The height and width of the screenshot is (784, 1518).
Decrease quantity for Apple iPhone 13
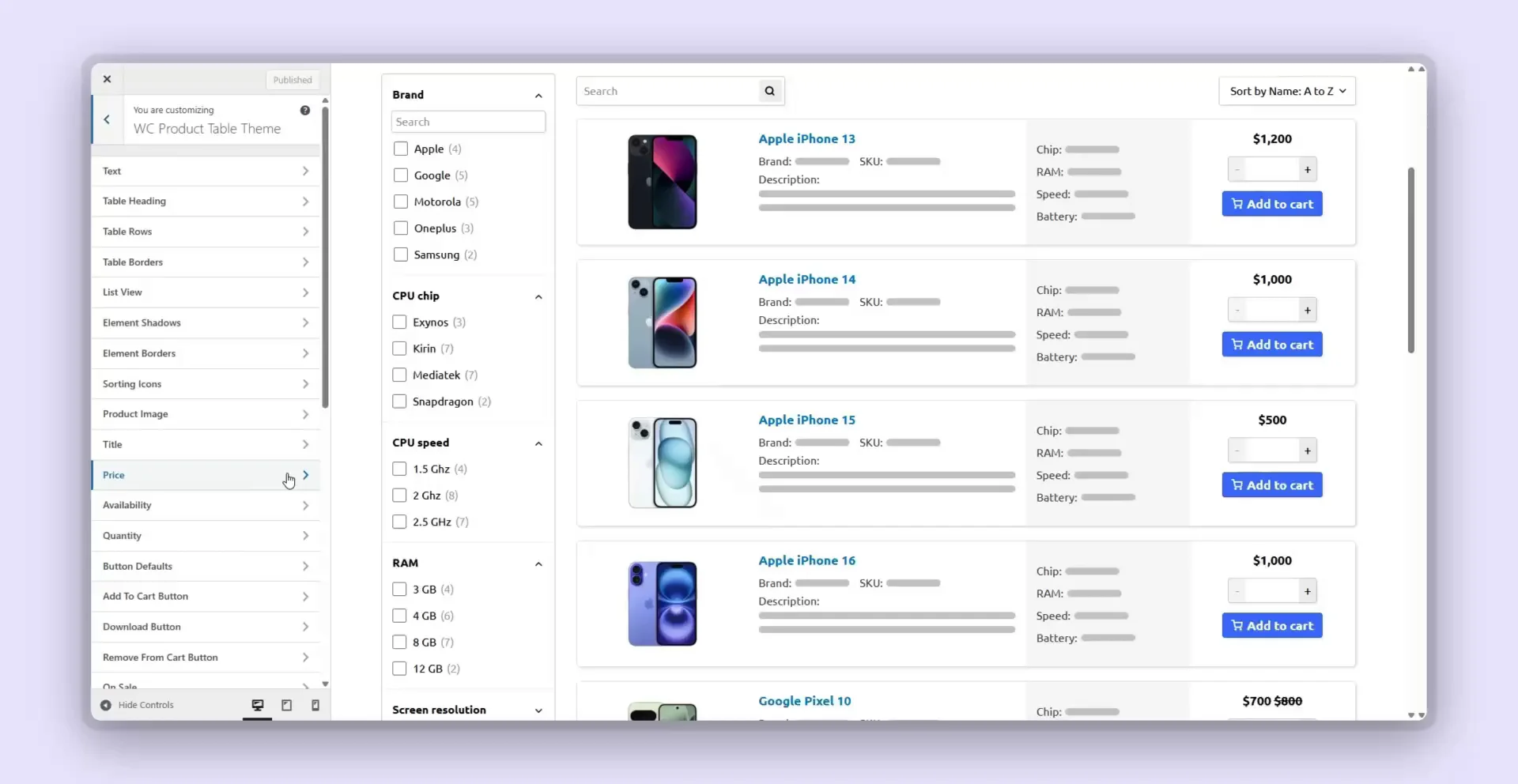tap(1237, 169)
